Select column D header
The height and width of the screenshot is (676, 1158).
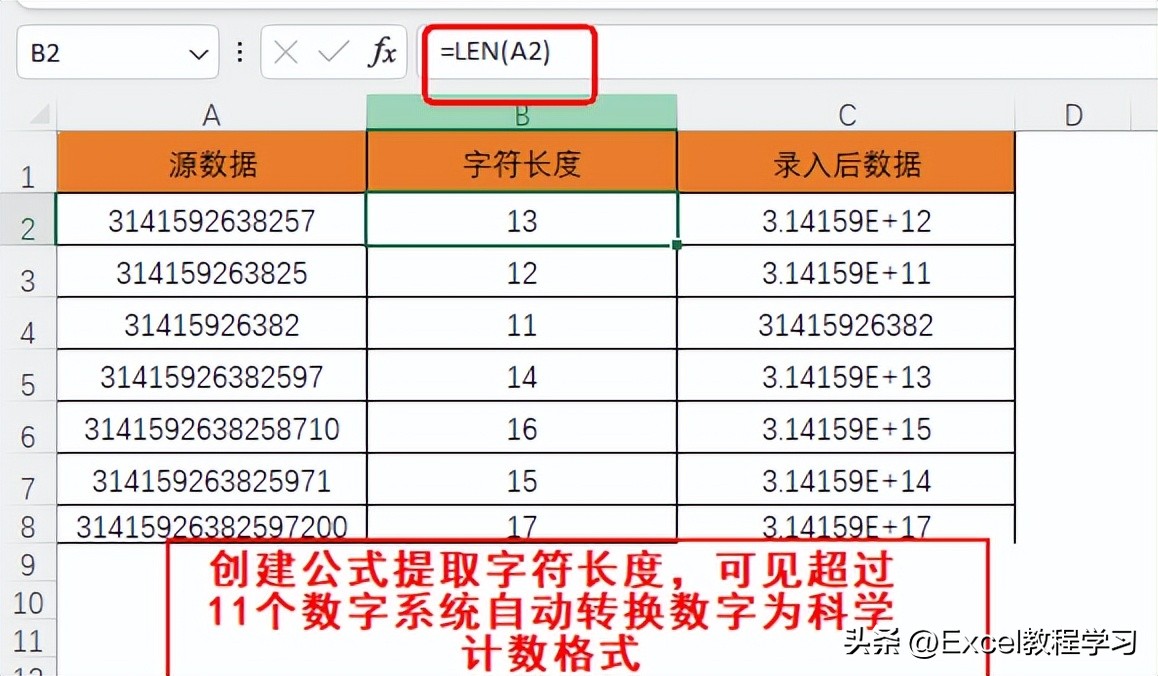(x=1072, y=113)
